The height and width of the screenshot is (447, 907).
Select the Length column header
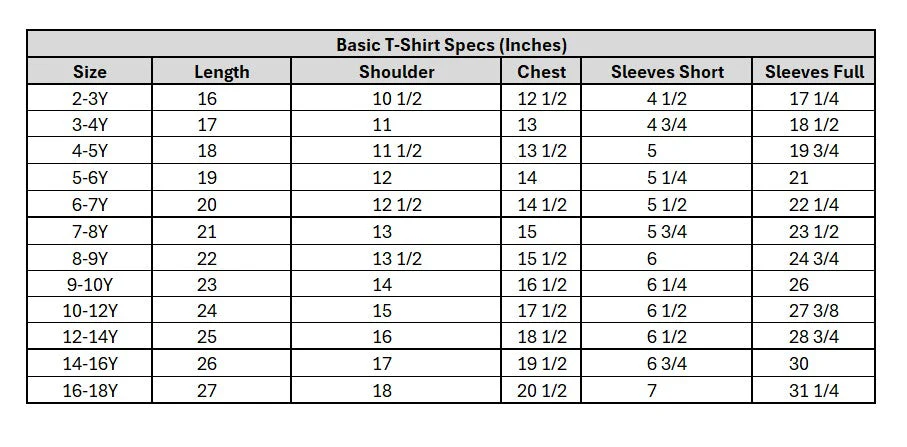tap(221, 72)
